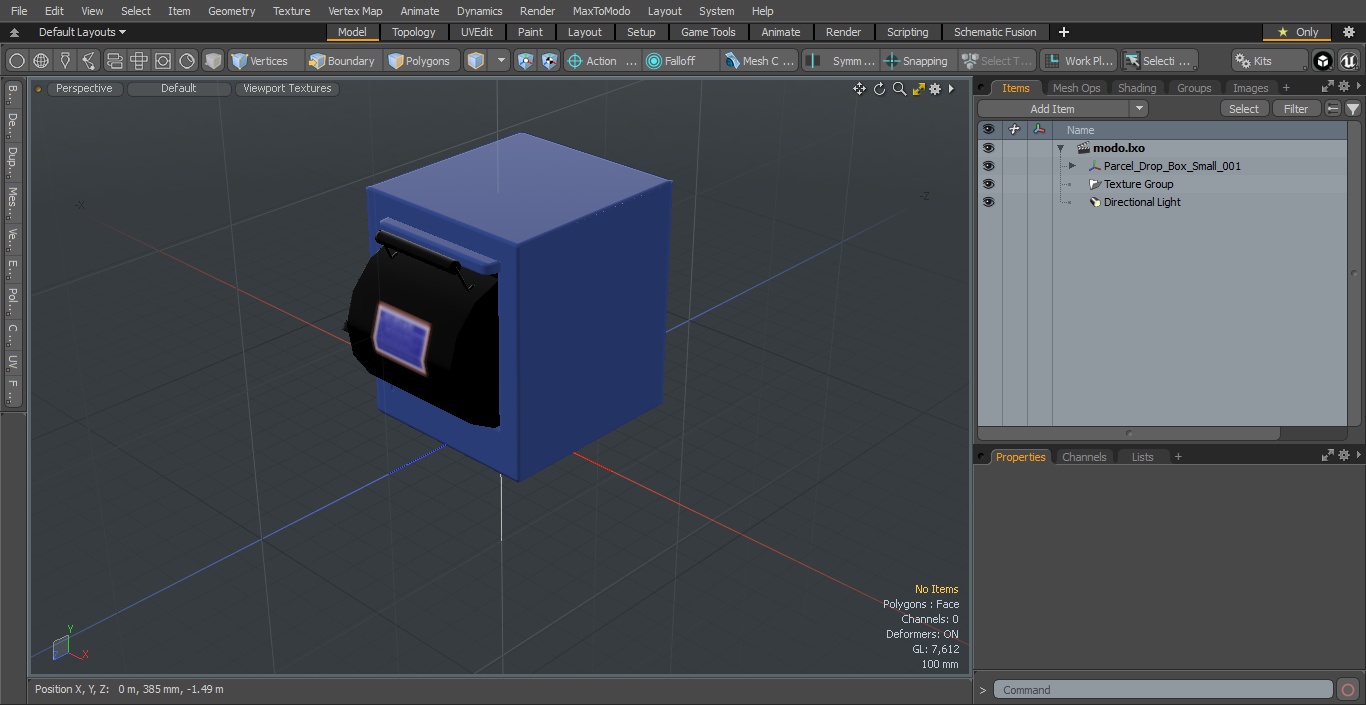Click the Filter button in Items panel

coord(1296,109)
